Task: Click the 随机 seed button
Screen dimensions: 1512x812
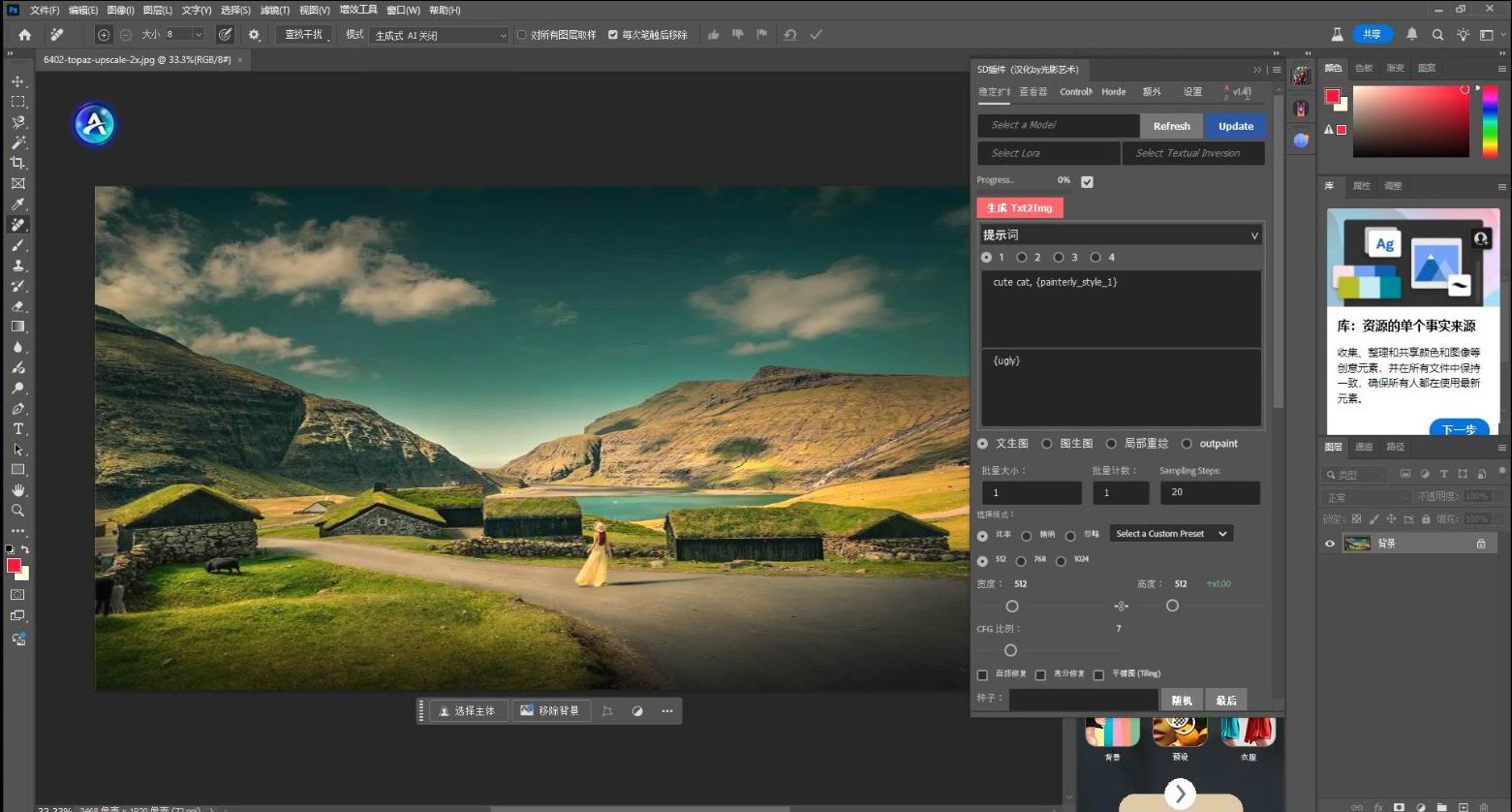Action: pos(1182,700)
